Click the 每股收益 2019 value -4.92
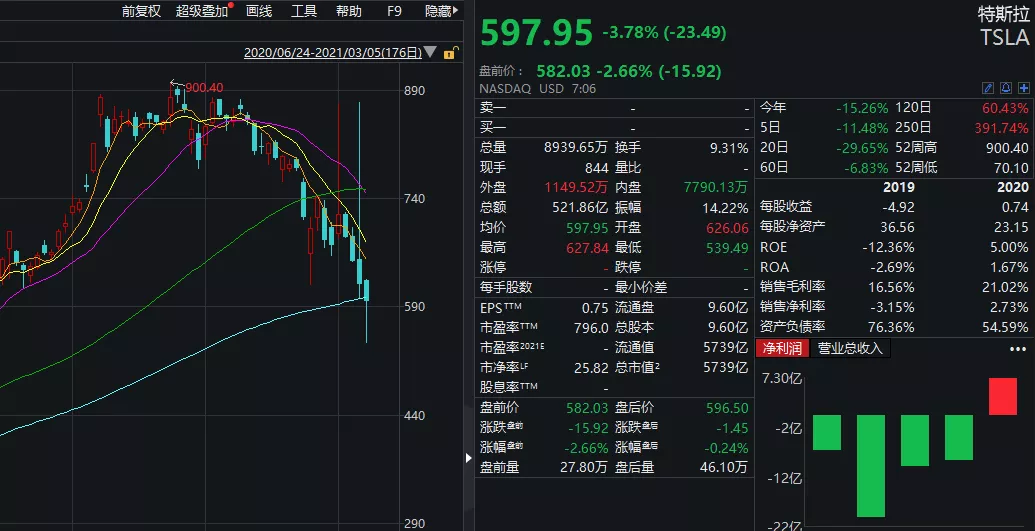The image size is (1035, 531). pos(898,207)
